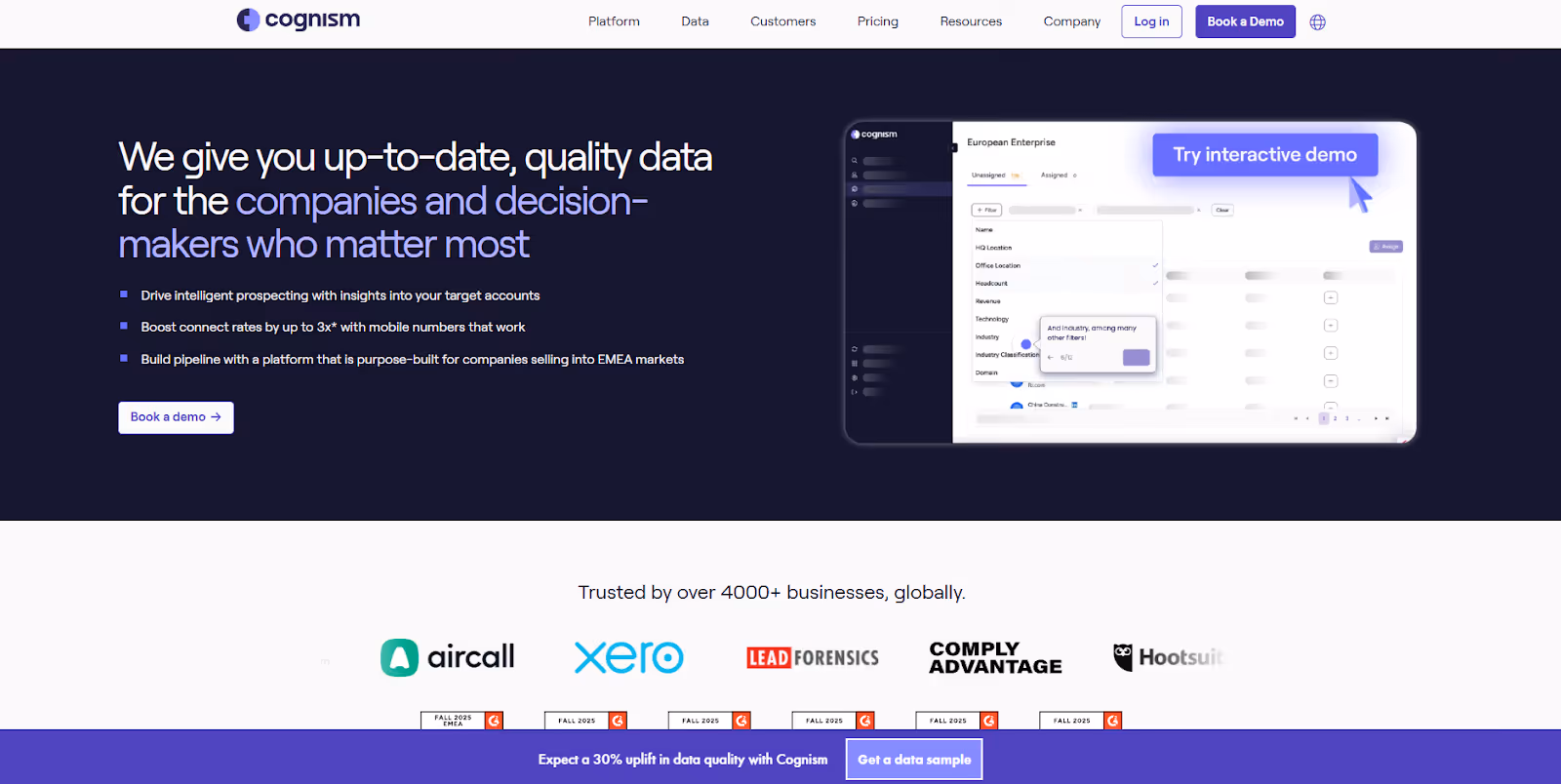Image resolution: width=1561 pixels, height=784 pixels.
Task: Click the Cognism logo inside demo preview
Action: click(874, 135)
